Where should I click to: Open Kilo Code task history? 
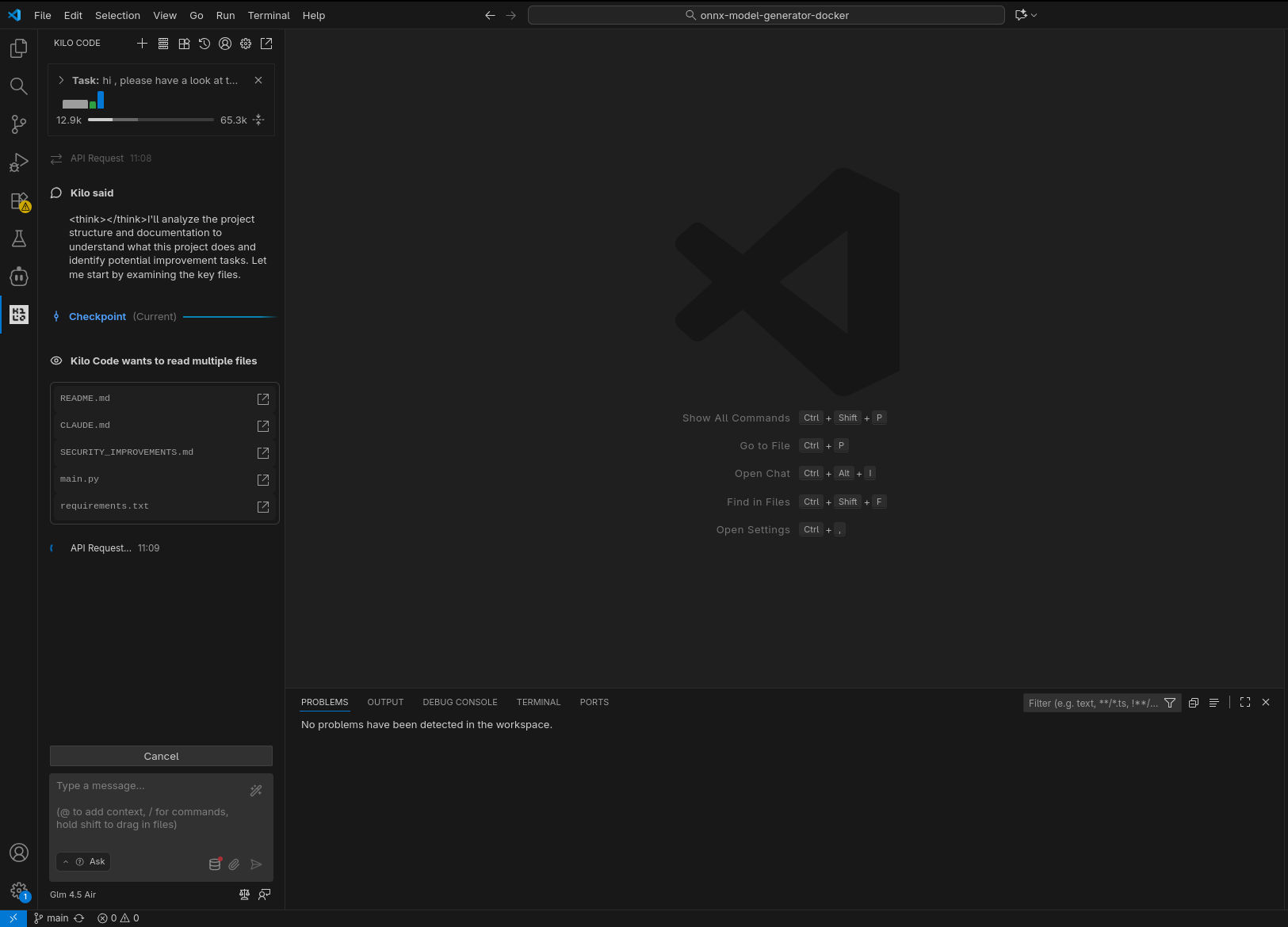tap(204, 44)
